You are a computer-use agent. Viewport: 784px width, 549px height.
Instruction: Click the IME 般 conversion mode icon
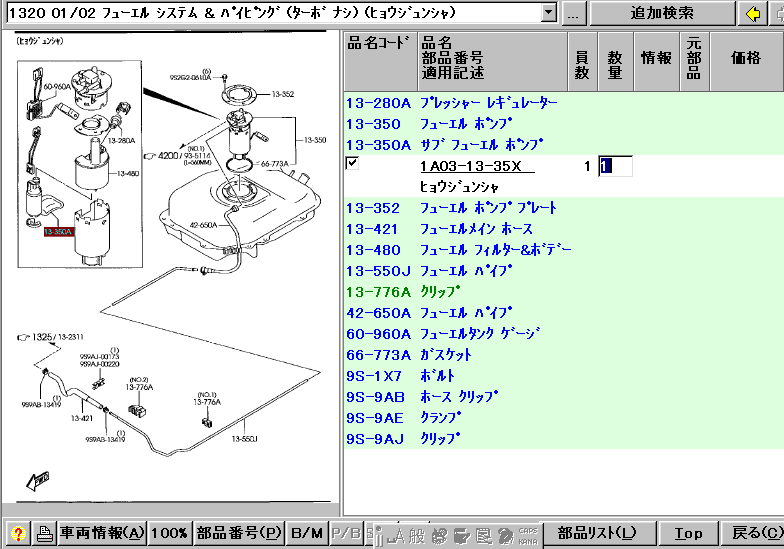(x=416, y=535)
